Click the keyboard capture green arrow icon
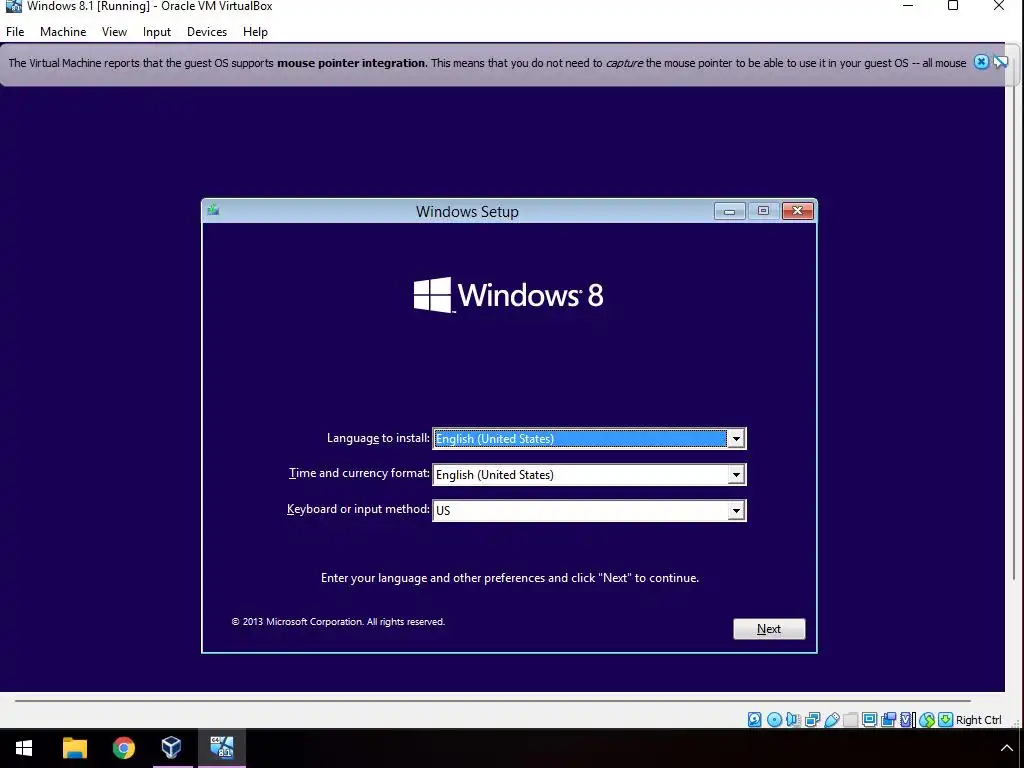 (x=946, y=720)
